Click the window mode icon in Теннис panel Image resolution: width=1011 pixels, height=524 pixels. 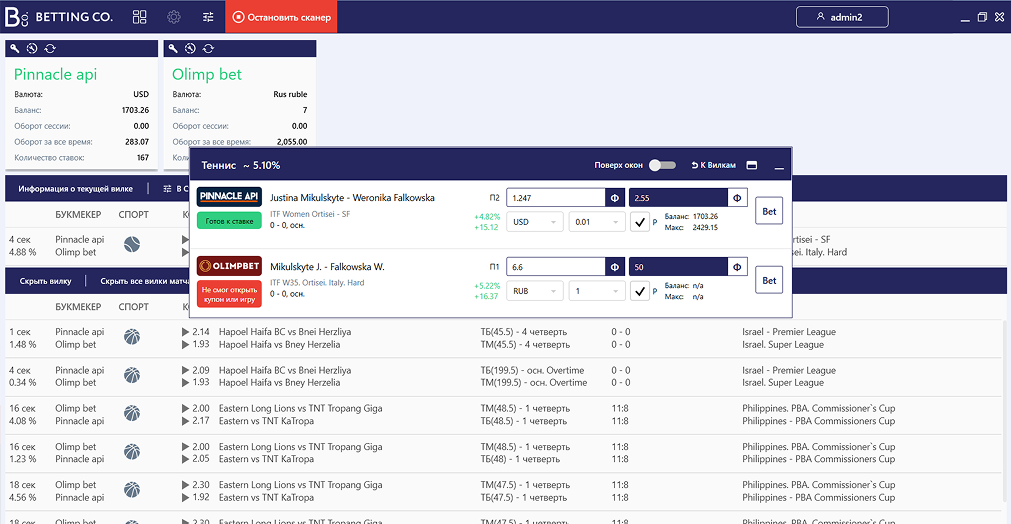tap(752, 165)
